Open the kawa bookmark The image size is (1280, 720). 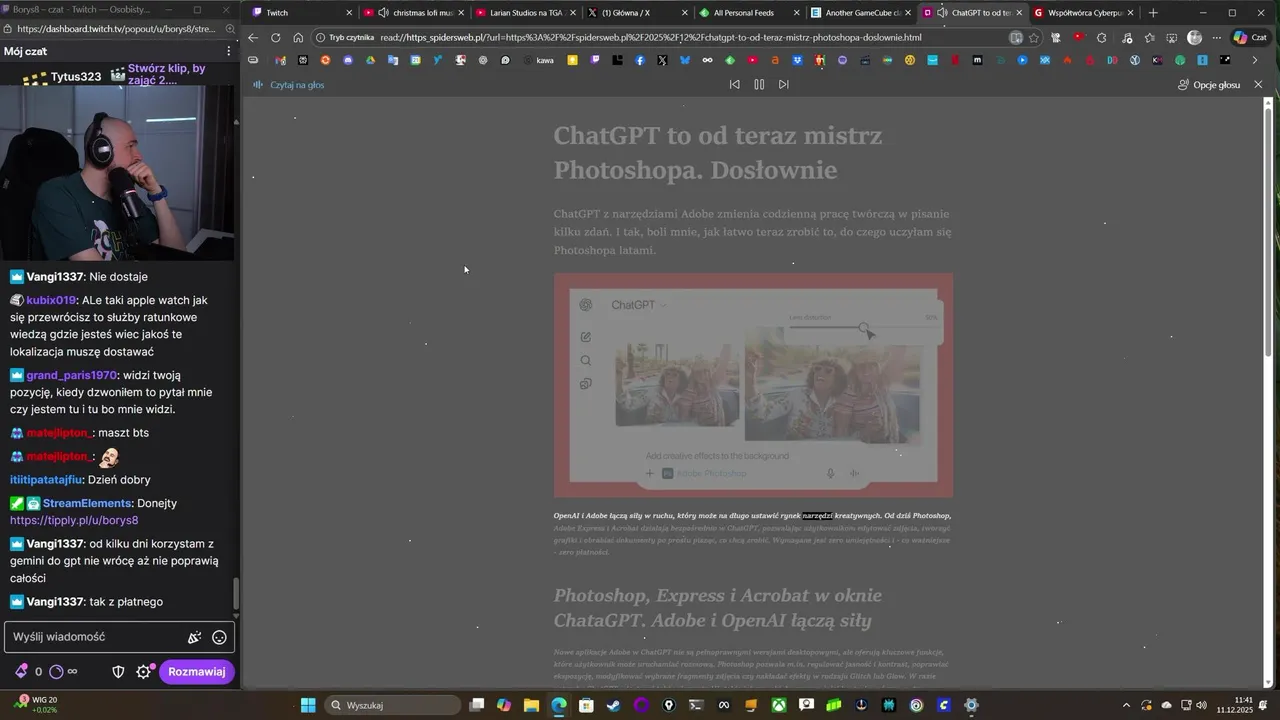(539, 60)
